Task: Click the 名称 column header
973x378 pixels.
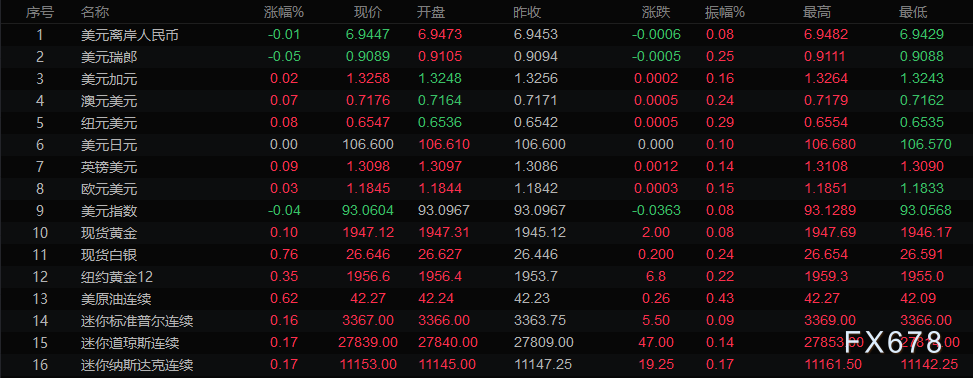Action: click(x=95, y=12)
